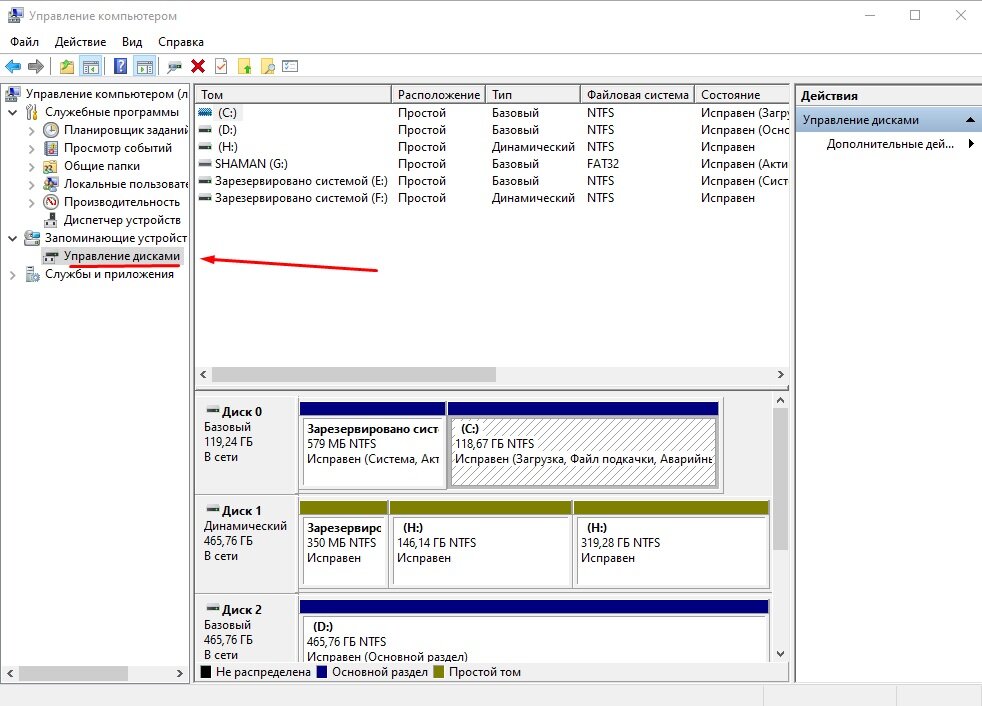Expand the Общие папки node
Image resolution: width=982 pixels, height=706 pixels.
[x=31, y=167]
